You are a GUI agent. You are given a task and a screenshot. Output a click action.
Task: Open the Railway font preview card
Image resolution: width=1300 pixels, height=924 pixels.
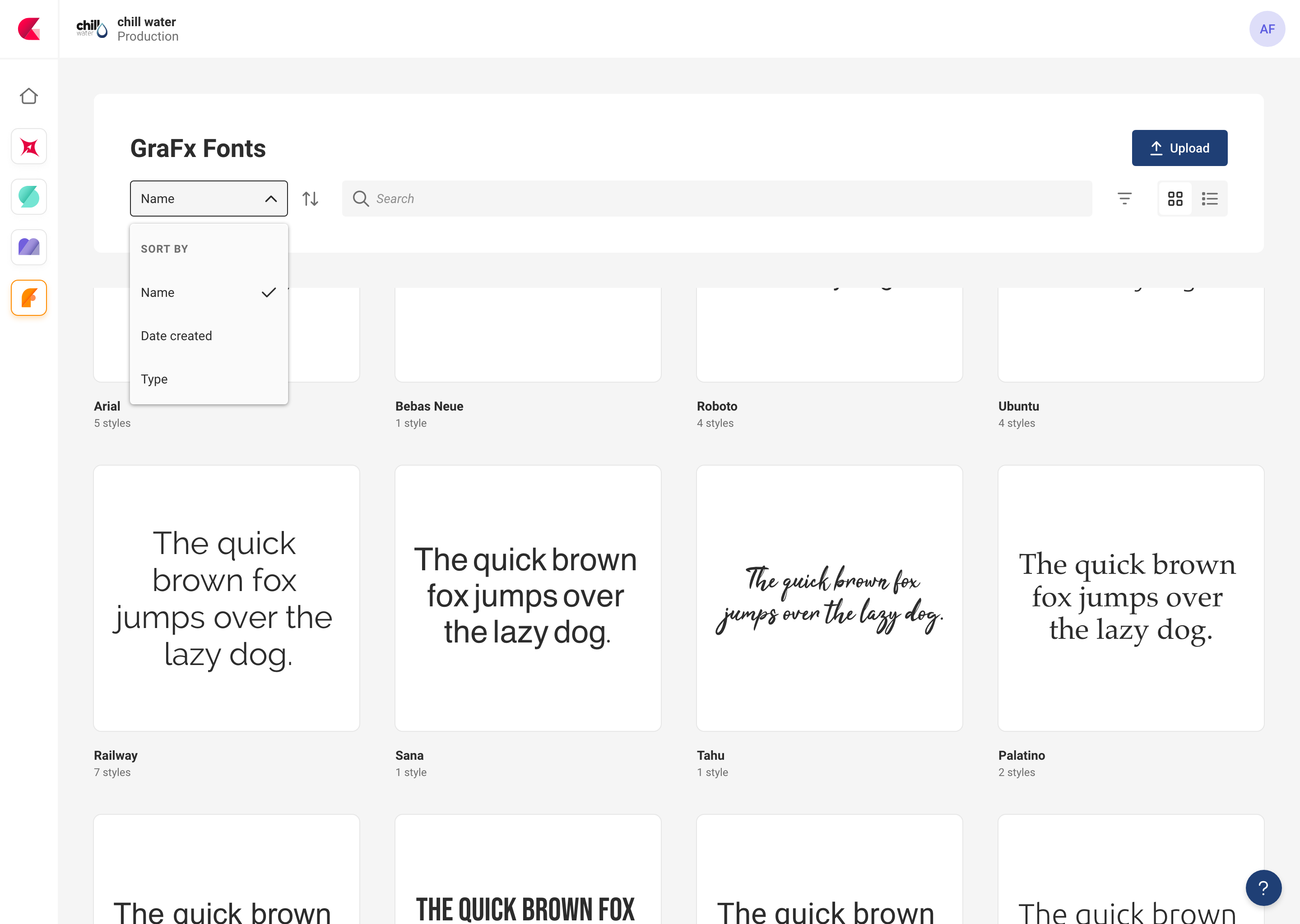pos(227,598)
